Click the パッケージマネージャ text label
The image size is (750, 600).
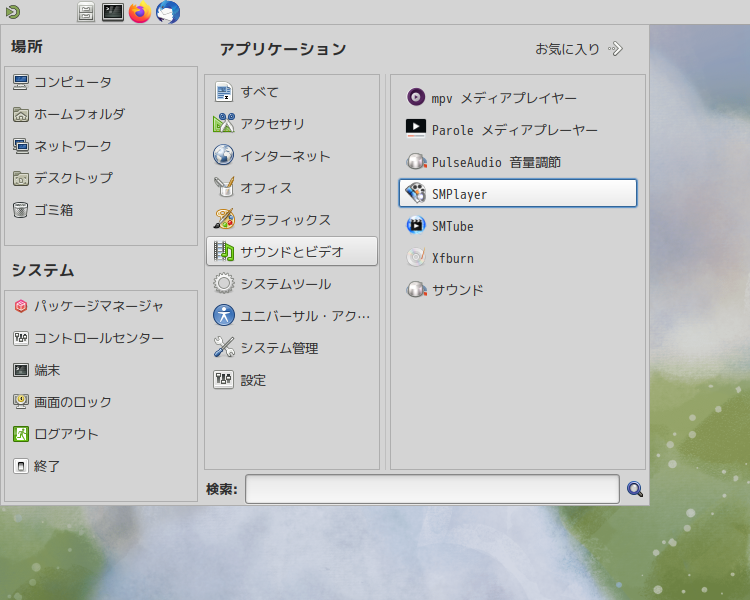click(x=99, y=306)
